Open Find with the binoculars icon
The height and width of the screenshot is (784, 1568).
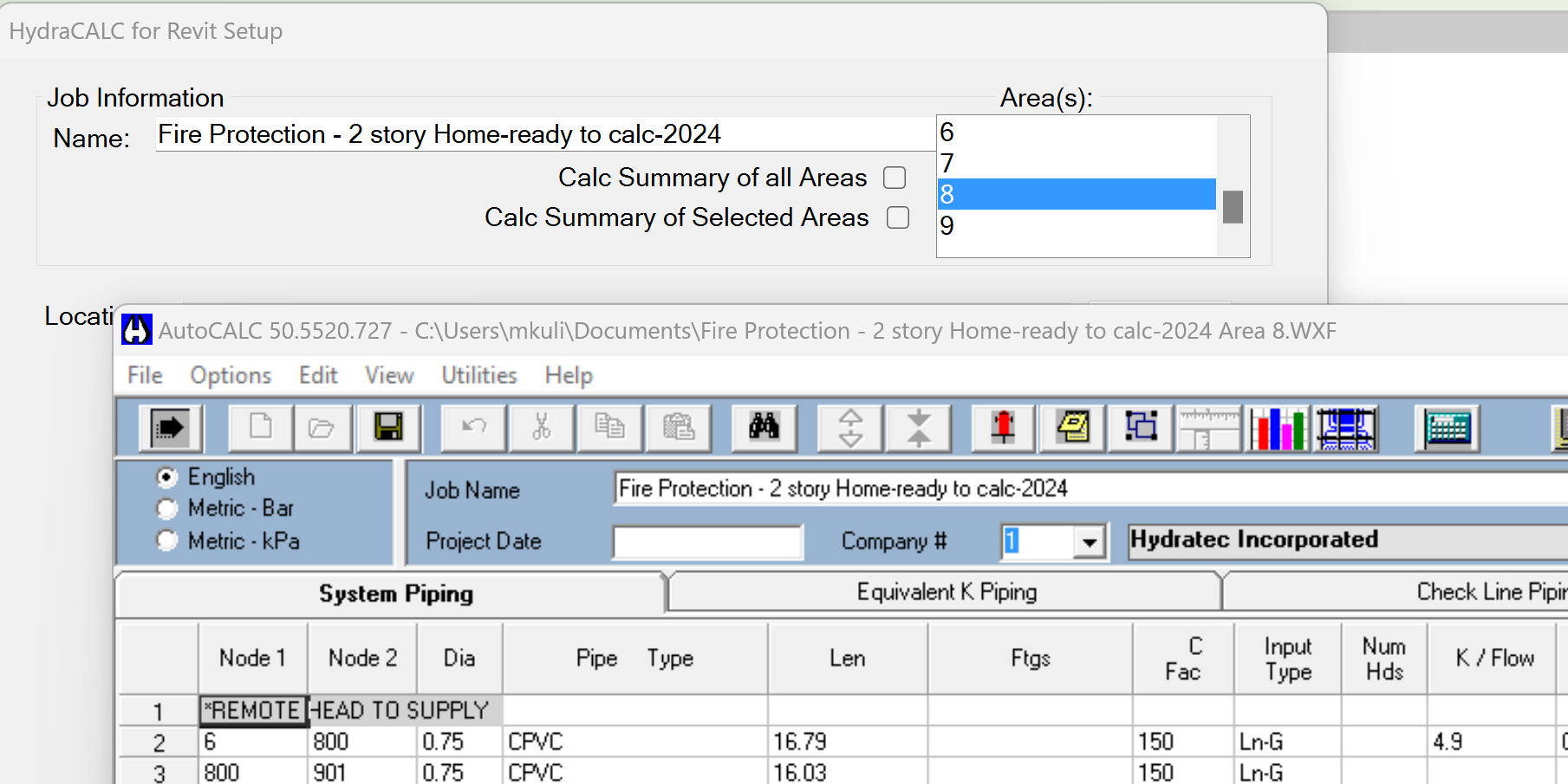[x=764, y=427]
